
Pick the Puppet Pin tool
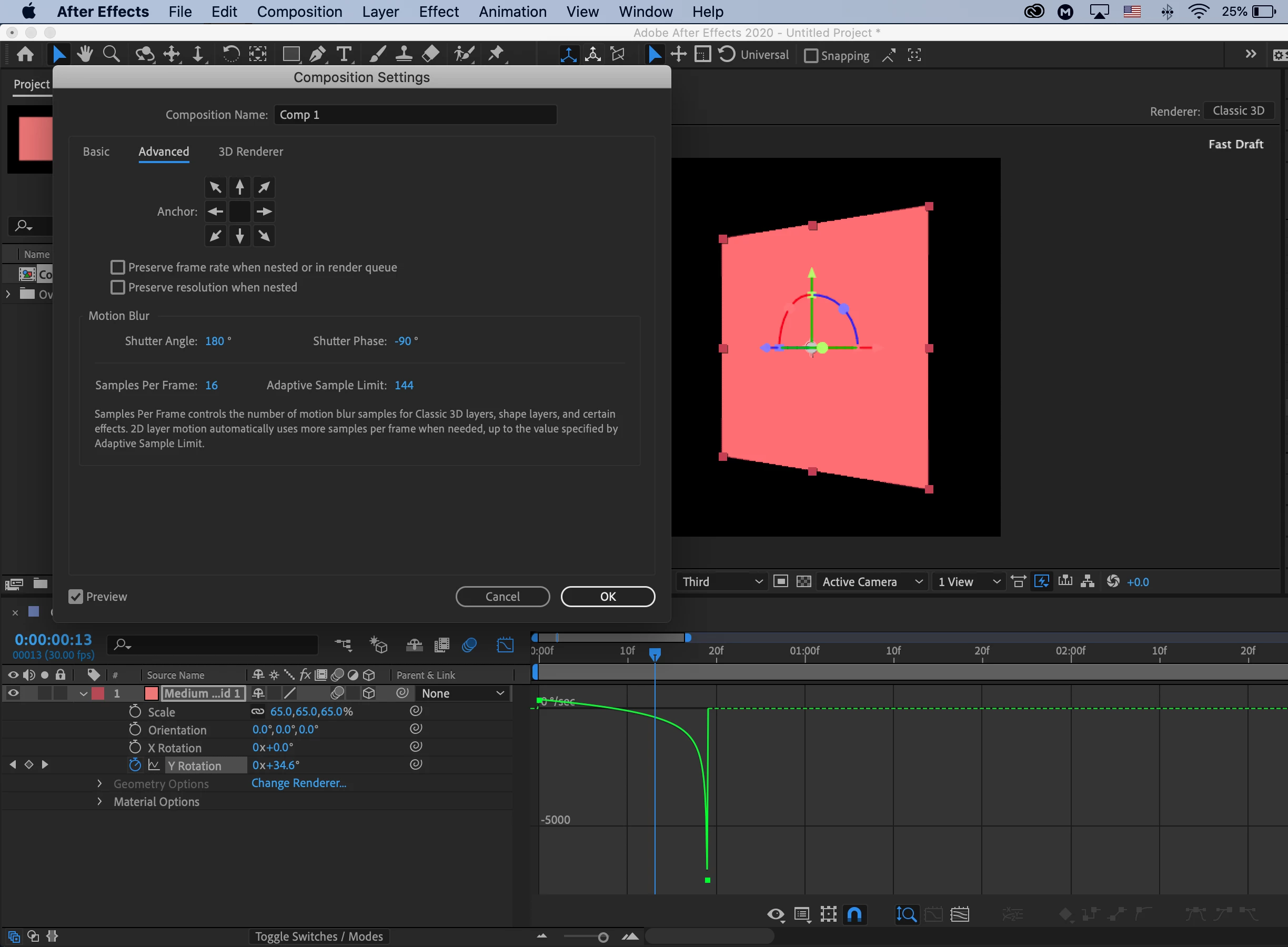(496, 55)
